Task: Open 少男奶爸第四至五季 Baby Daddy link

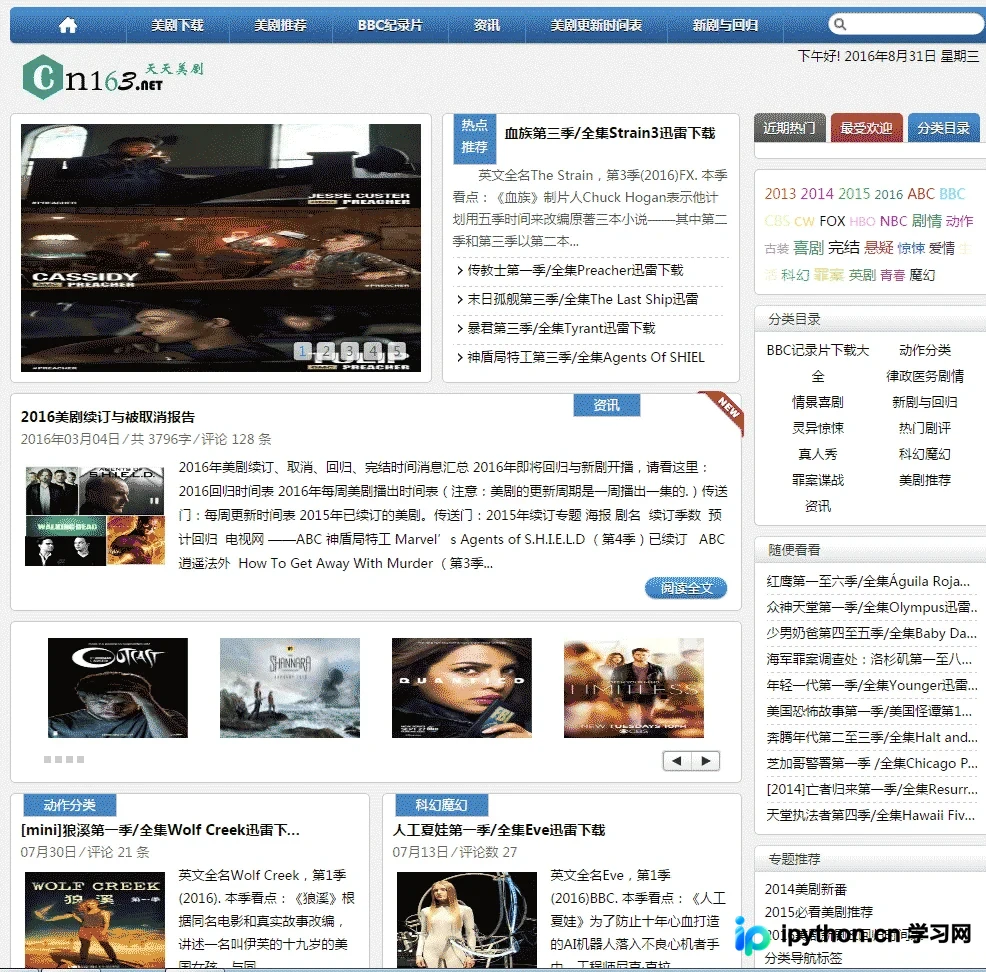Action: (872, 633)
